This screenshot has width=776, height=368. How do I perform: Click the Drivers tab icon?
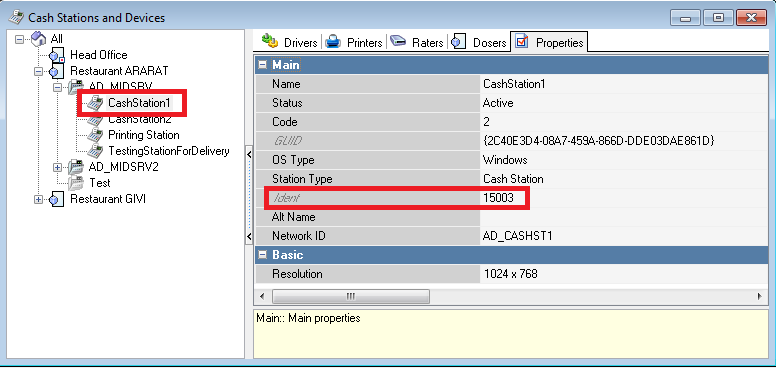270,42
